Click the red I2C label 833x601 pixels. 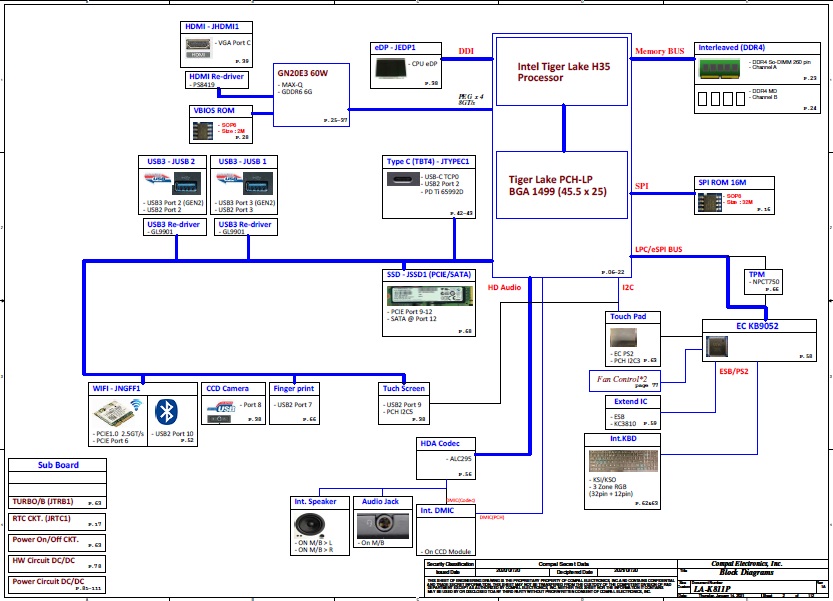[628, 287]
